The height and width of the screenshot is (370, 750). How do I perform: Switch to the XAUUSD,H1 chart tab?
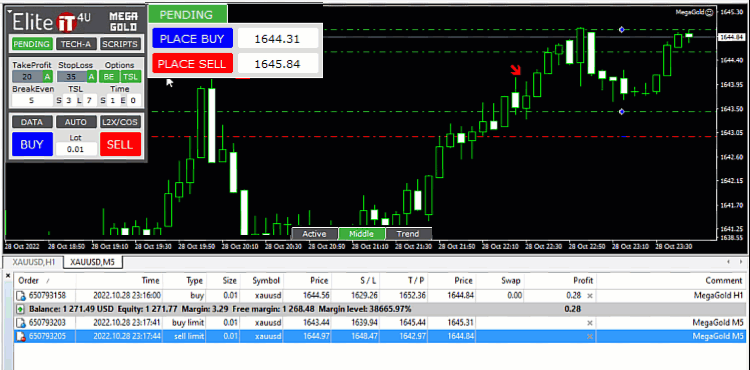pyautogui.click(x=34, y=262)
